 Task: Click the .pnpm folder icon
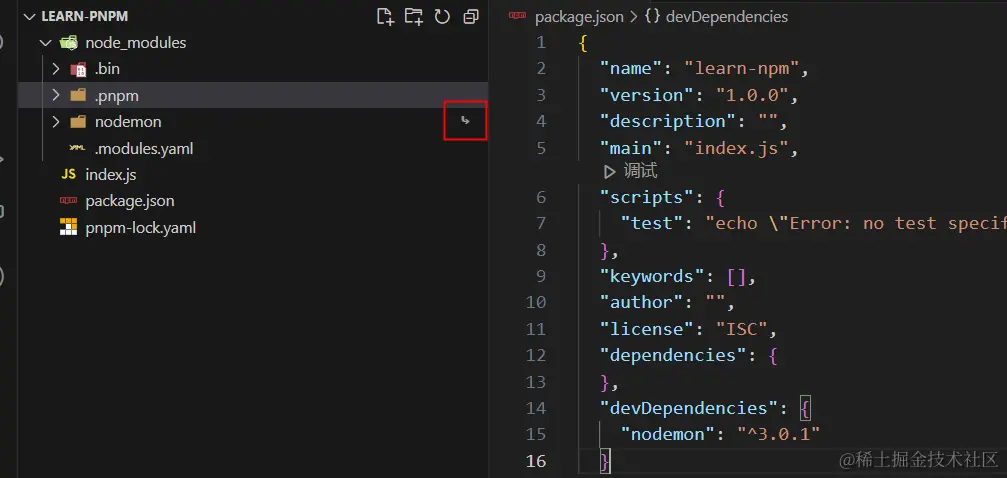pos(78,95)
